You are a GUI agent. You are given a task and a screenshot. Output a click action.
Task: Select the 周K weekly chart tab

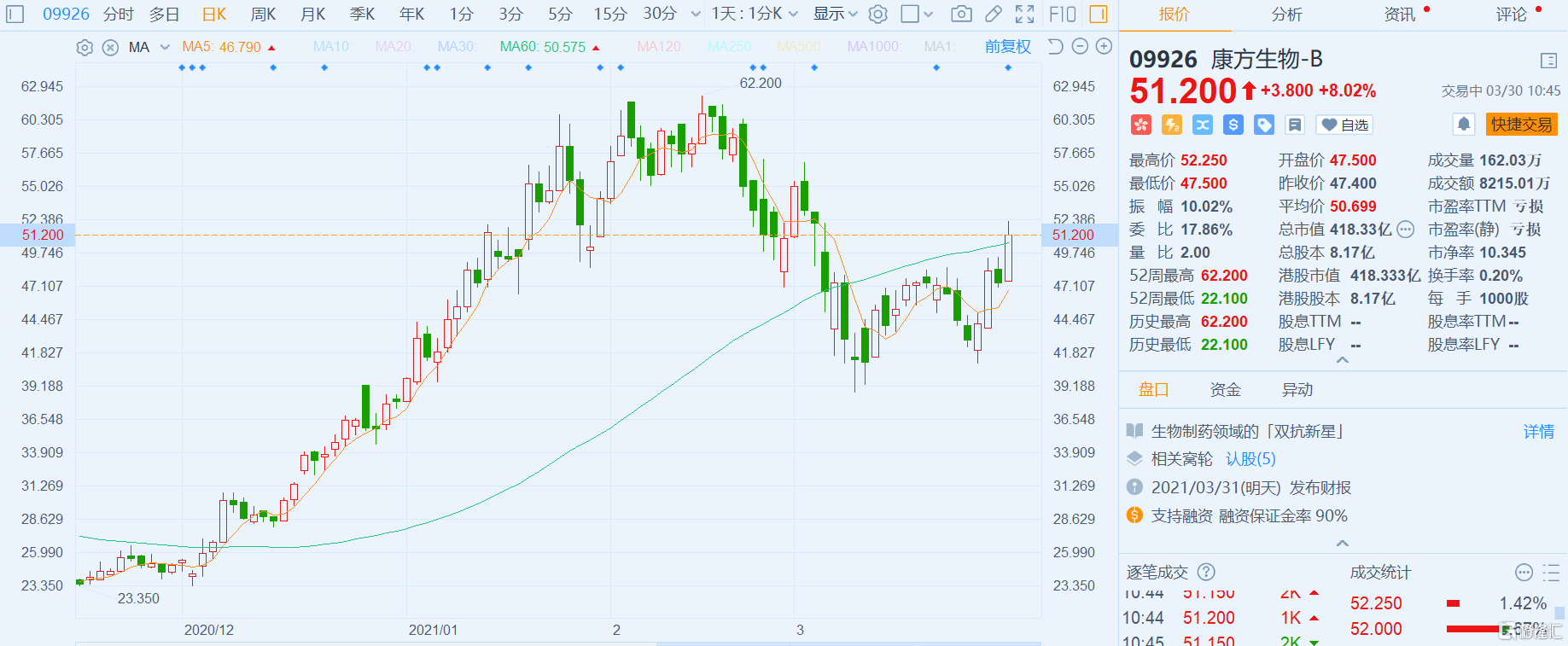pos(263,14)
